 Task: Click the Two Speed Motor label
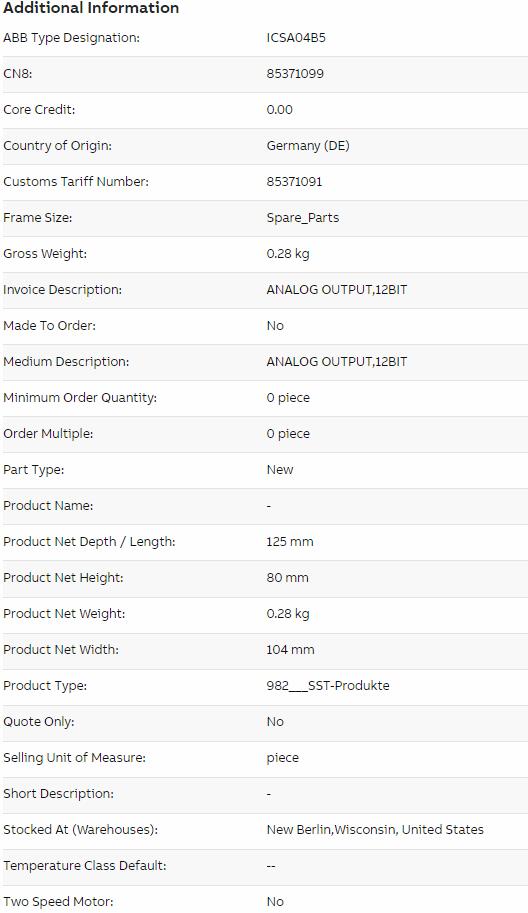58,902
